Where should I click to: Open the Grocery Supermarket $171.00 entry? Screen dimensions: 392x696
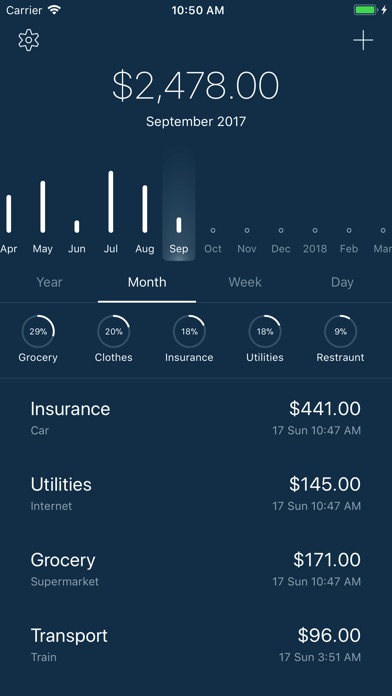click(x=196, y=569)
